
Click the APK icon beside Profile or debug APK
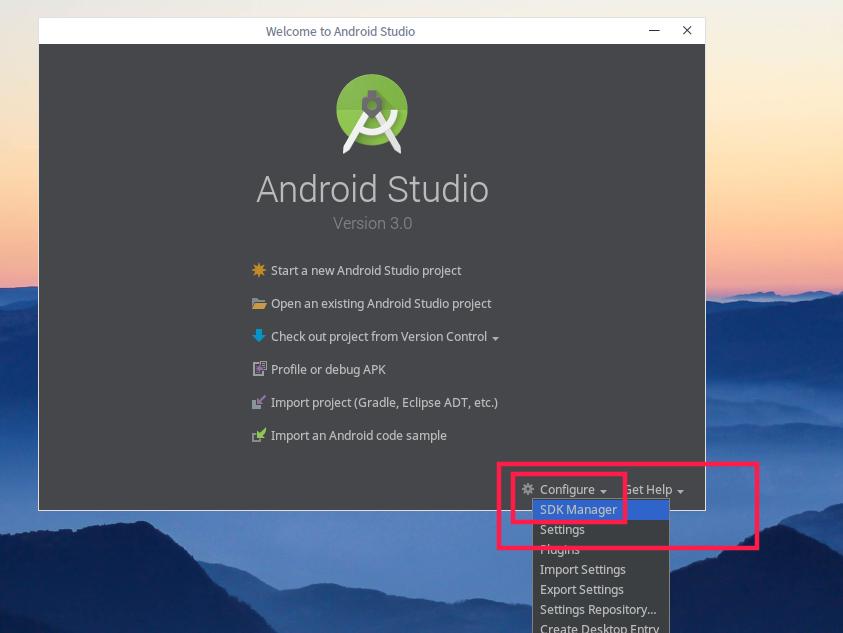[259, 369]
